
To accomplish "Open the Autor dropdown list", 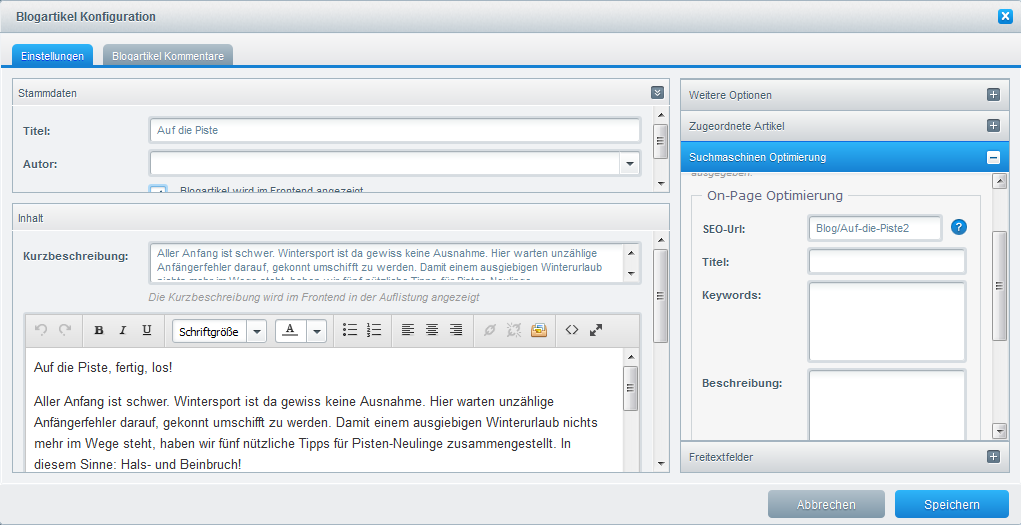I will [629, 163].
